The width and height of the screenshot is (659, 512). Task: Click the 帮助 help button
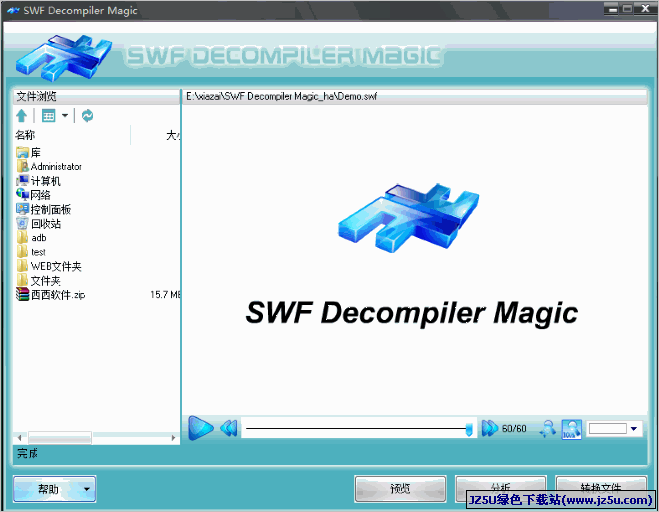tap(55, 489)
